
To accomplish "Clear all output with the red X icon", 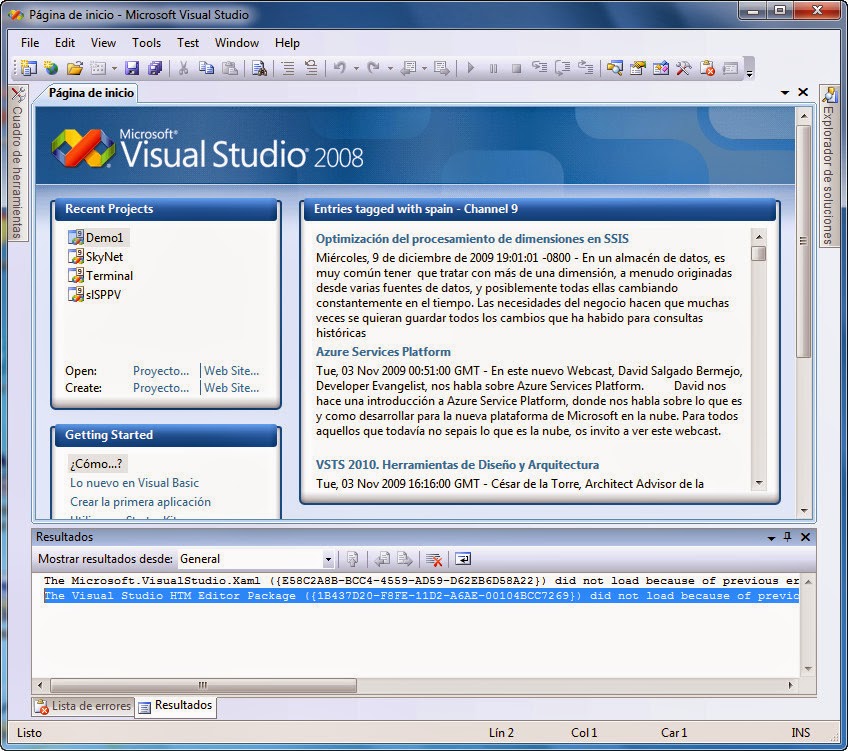I will [x=434, y=559].
